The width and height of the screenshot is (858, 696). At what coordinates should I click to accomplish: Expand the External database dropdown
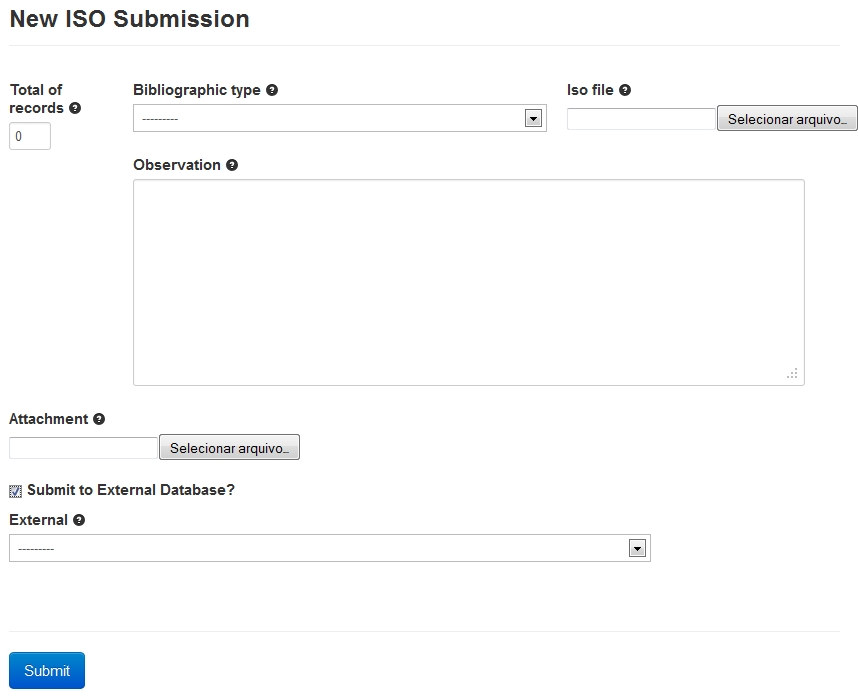(330, 548)
